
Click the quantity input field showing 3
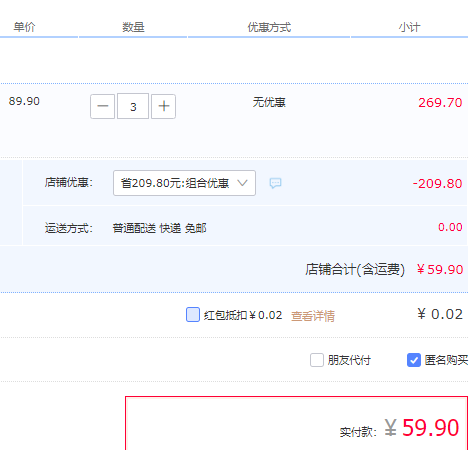pyautogui.click(x=133, y=106)
